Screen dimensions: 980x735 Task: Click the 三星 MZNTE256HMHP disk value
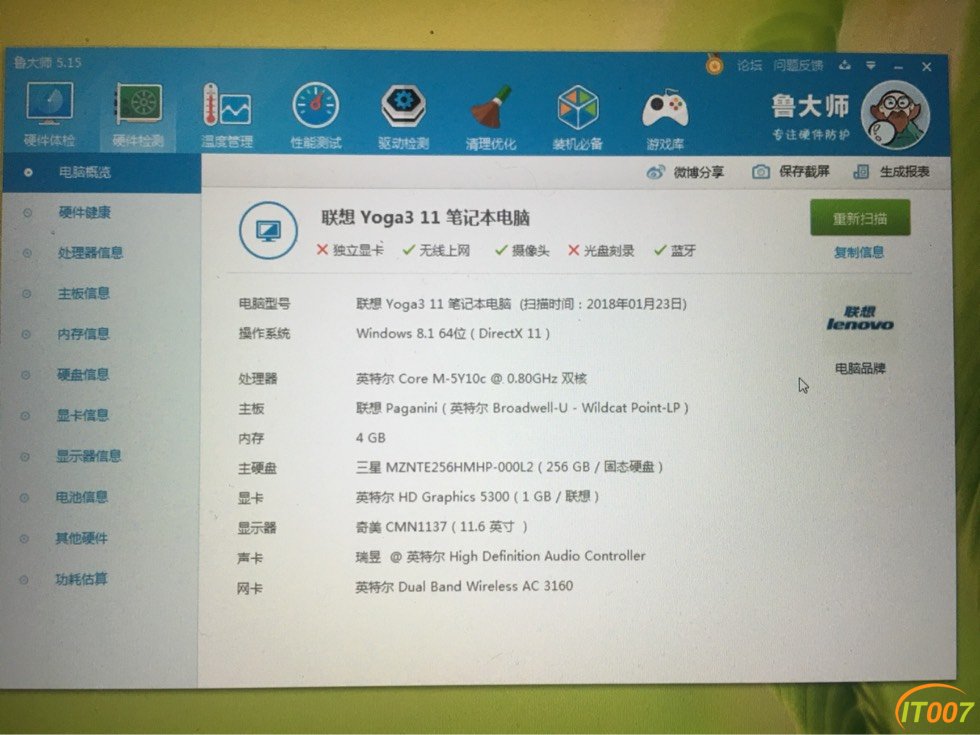coord(509,467)
